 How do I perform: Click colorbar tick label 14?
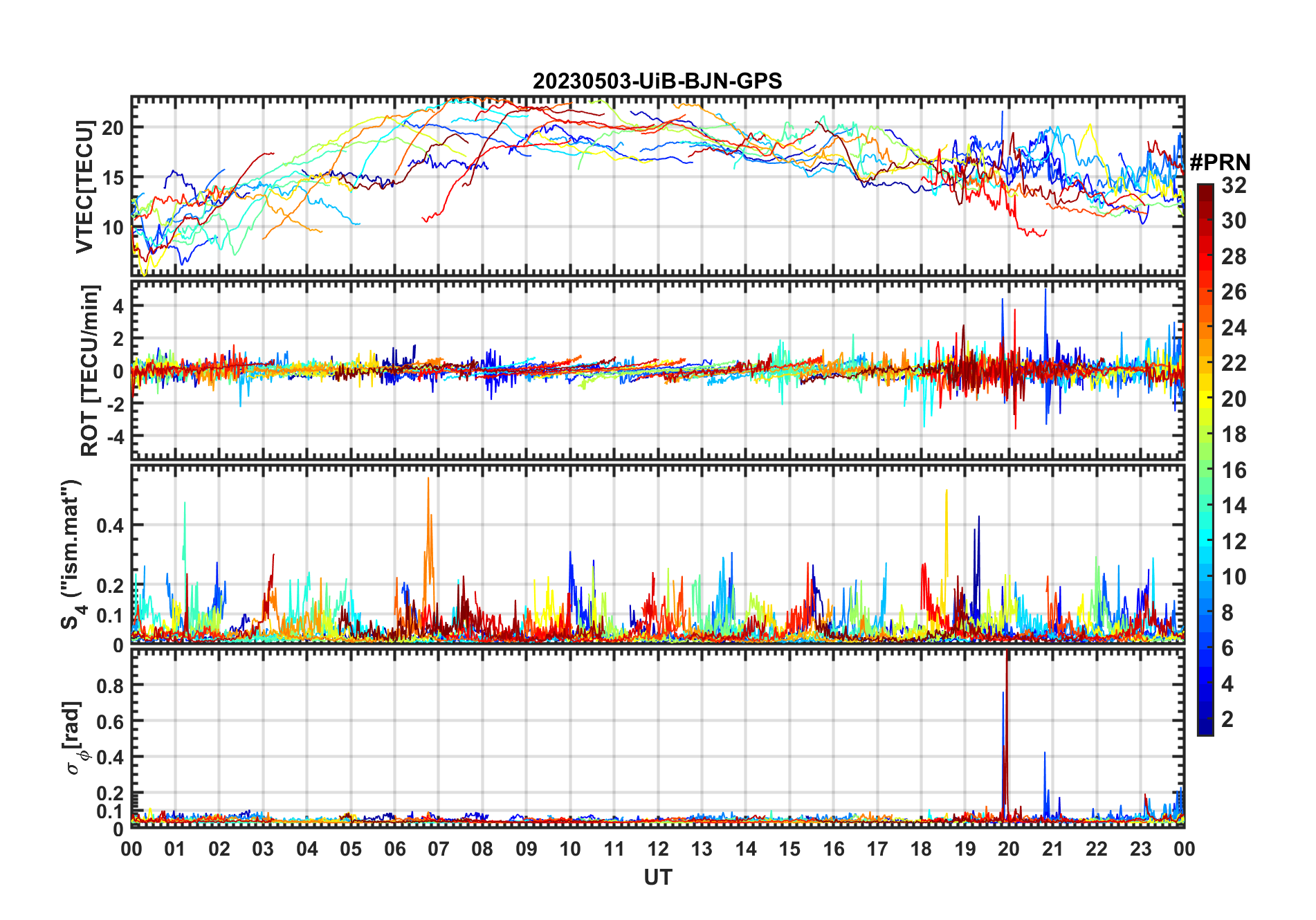(1234, 506)
